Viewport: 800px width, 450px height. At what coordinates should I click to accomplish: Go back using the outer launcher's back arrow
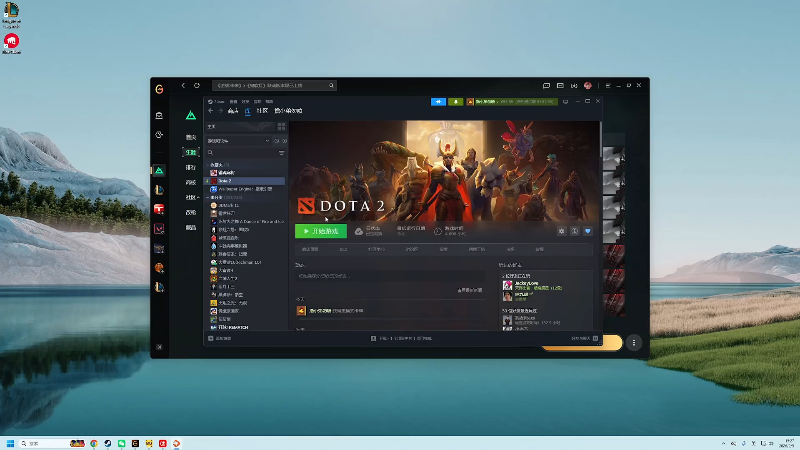183,85
